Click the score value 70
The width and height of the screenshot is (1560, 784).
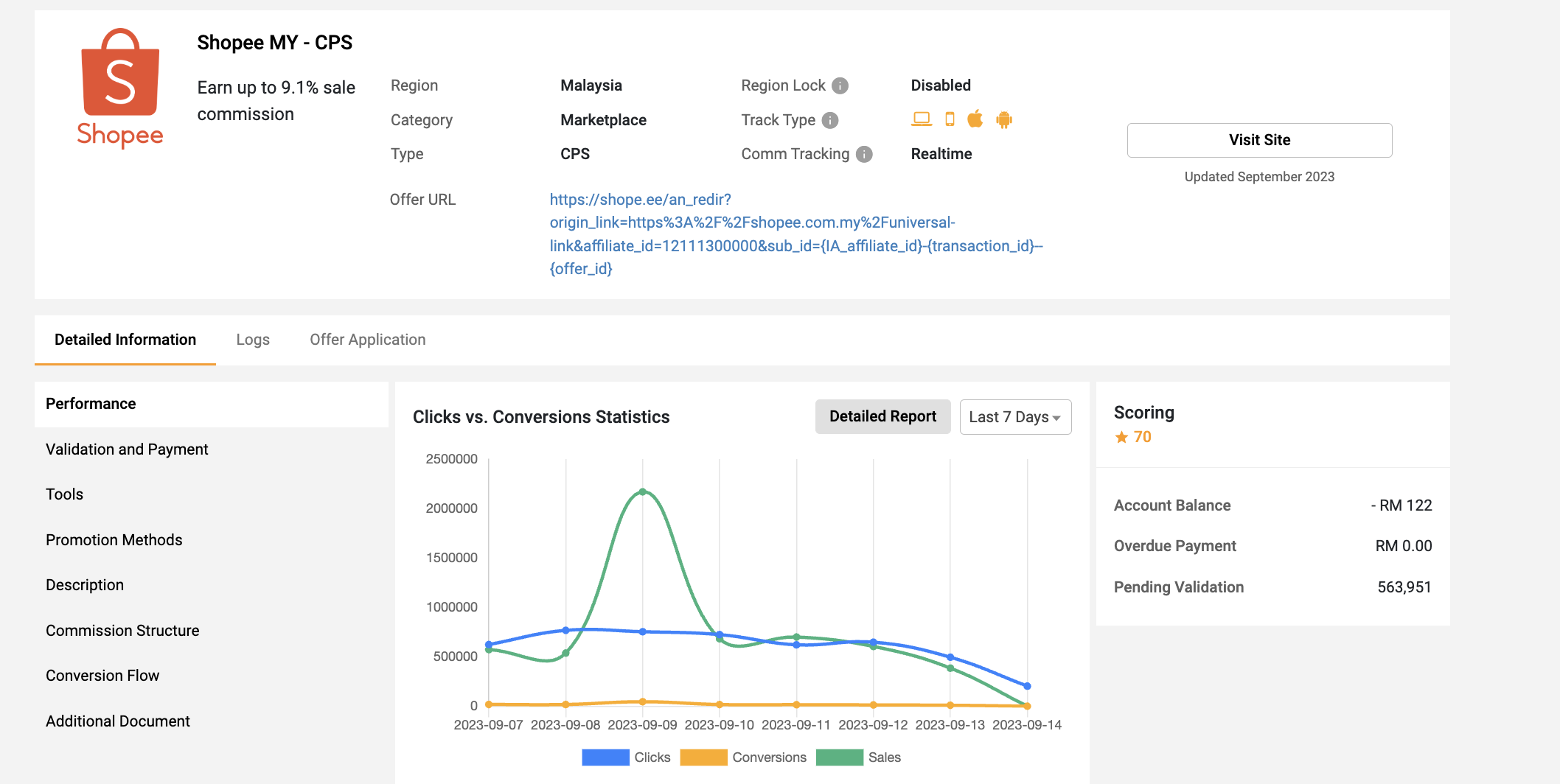(x=1142, y=437)
